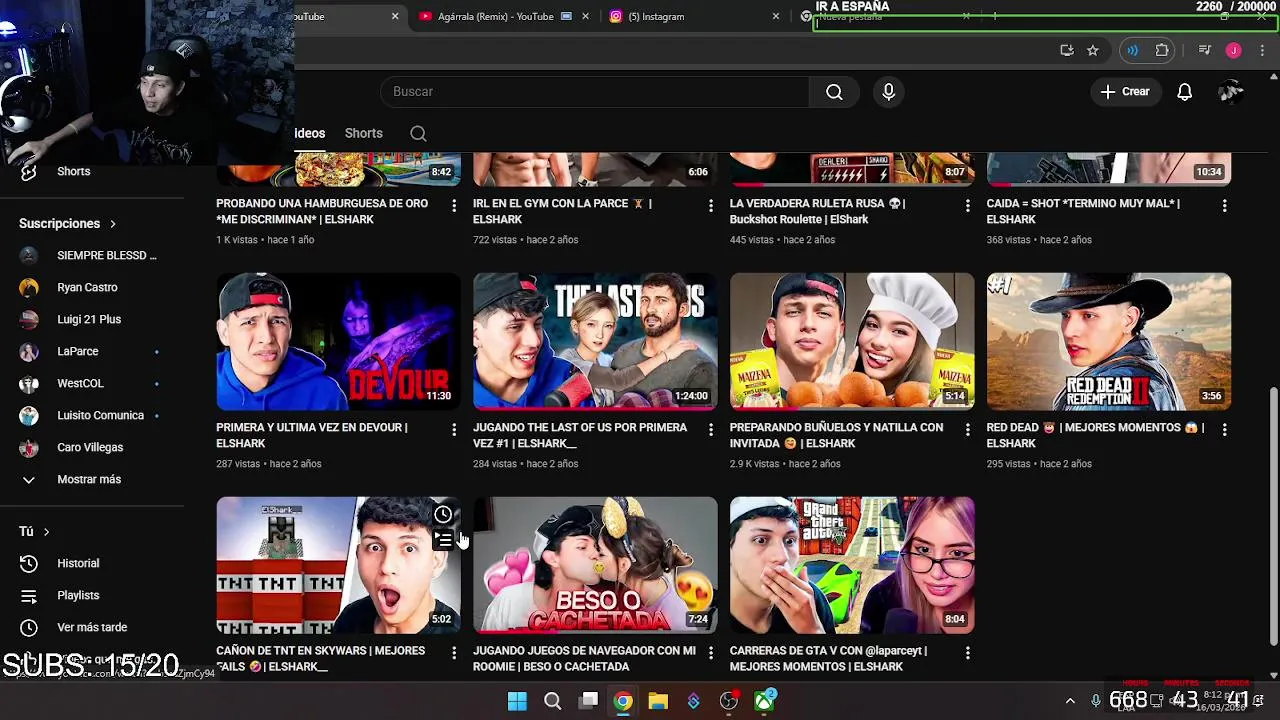The height and width of the screenshot is (720, 1280).
Task: Expand Suscripciones section arrow
Action: (113, 224)
